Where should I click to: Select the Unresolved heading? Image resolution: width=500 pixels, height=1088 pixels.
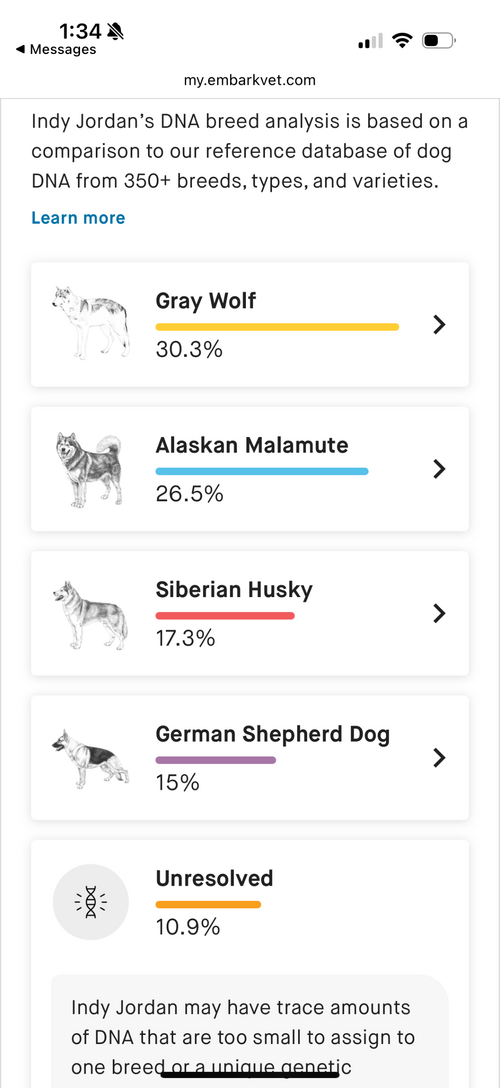pos(214,878)
